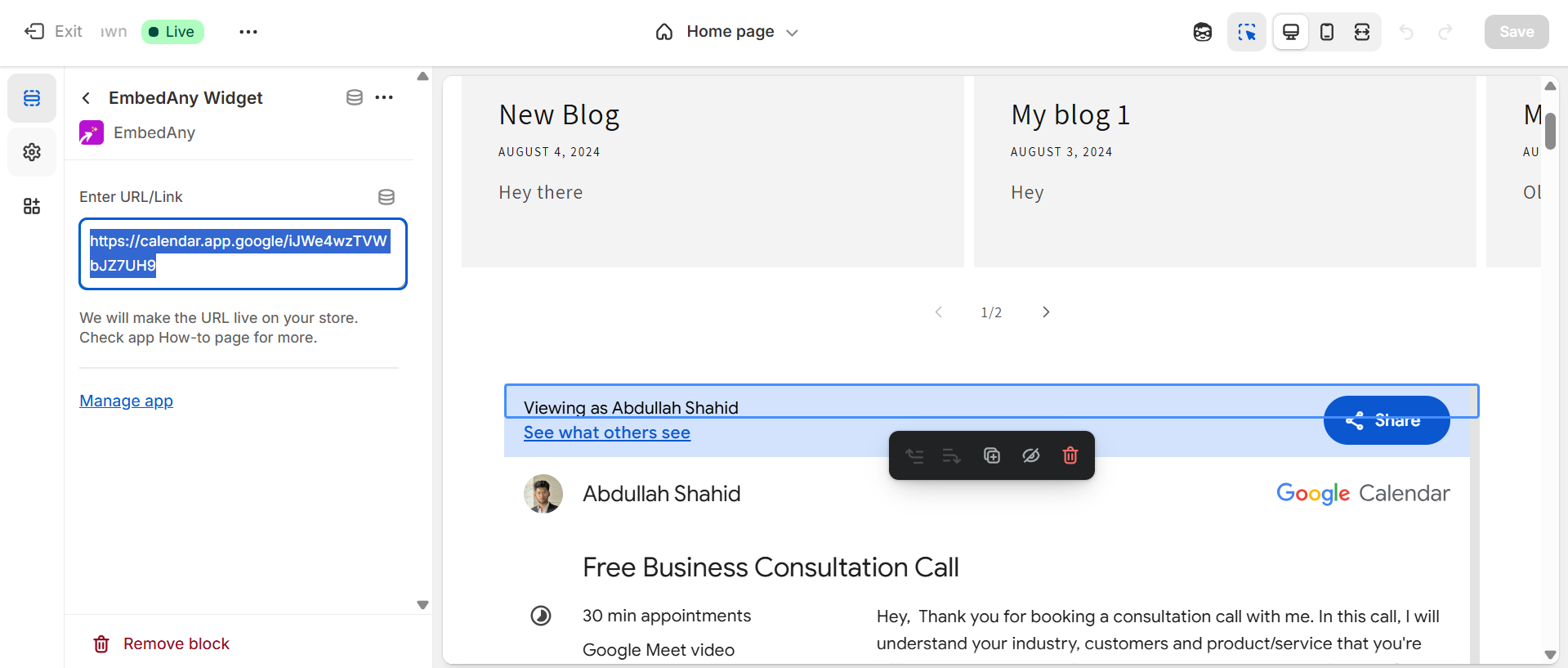Open the theme actions three-dot menu
The height and width of the screenshot is (668, 1568).
point(248,32)
